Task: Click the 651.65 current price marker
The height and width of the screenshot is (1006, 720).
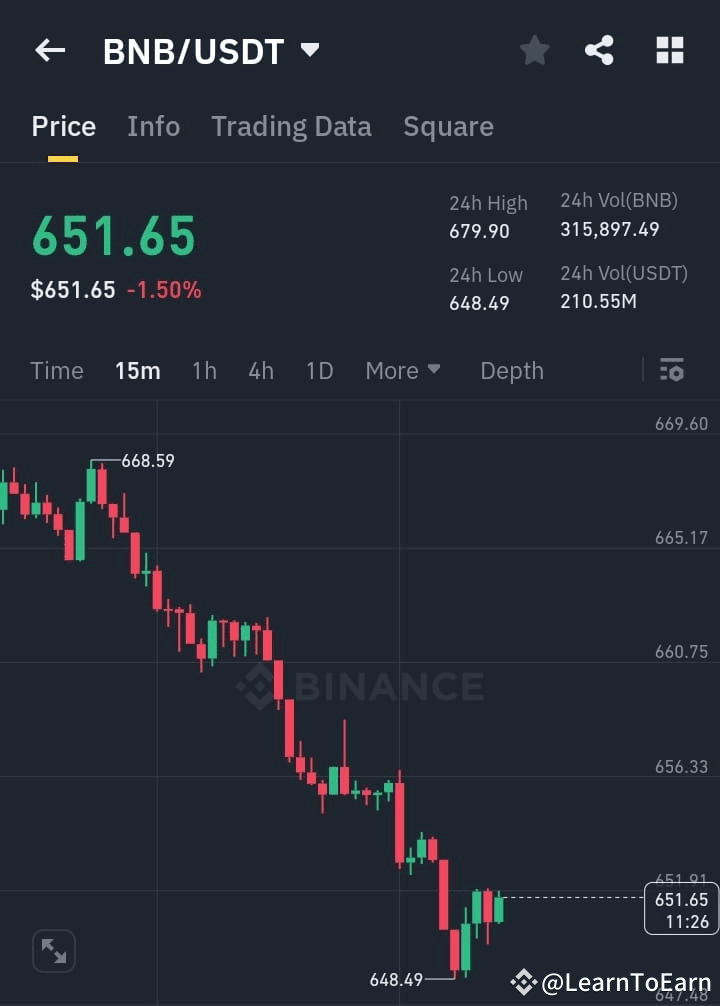Action: 681,910
